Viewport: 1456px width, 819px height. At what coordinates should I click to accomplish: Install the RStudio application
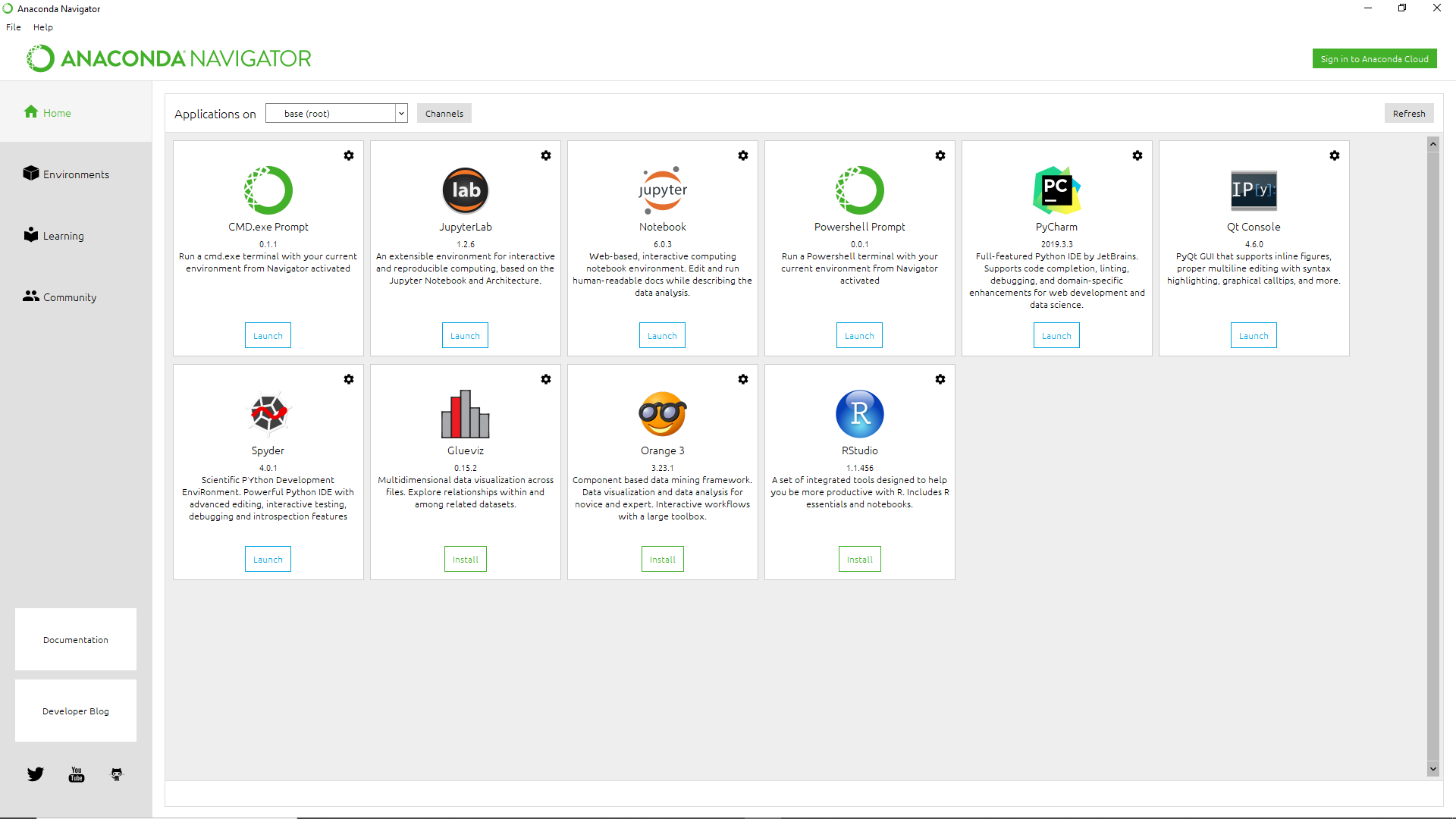858,559
